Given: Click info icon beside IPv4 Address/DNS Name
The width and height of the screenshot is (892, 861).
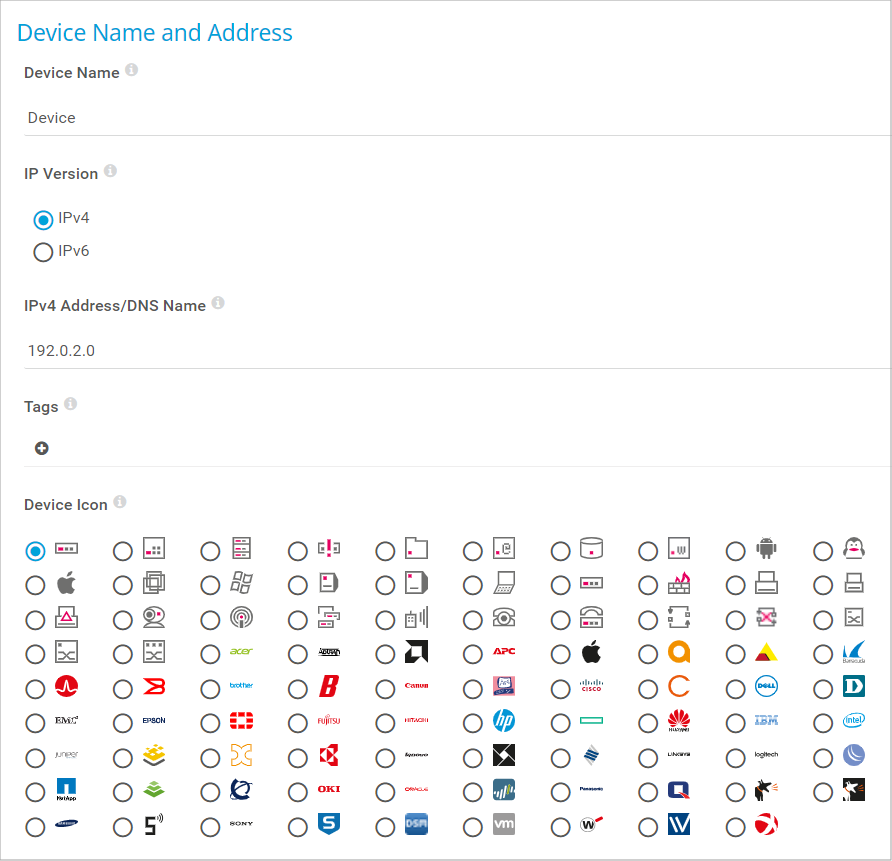Looking at the screenshot, I should click(x=218, y=303).
